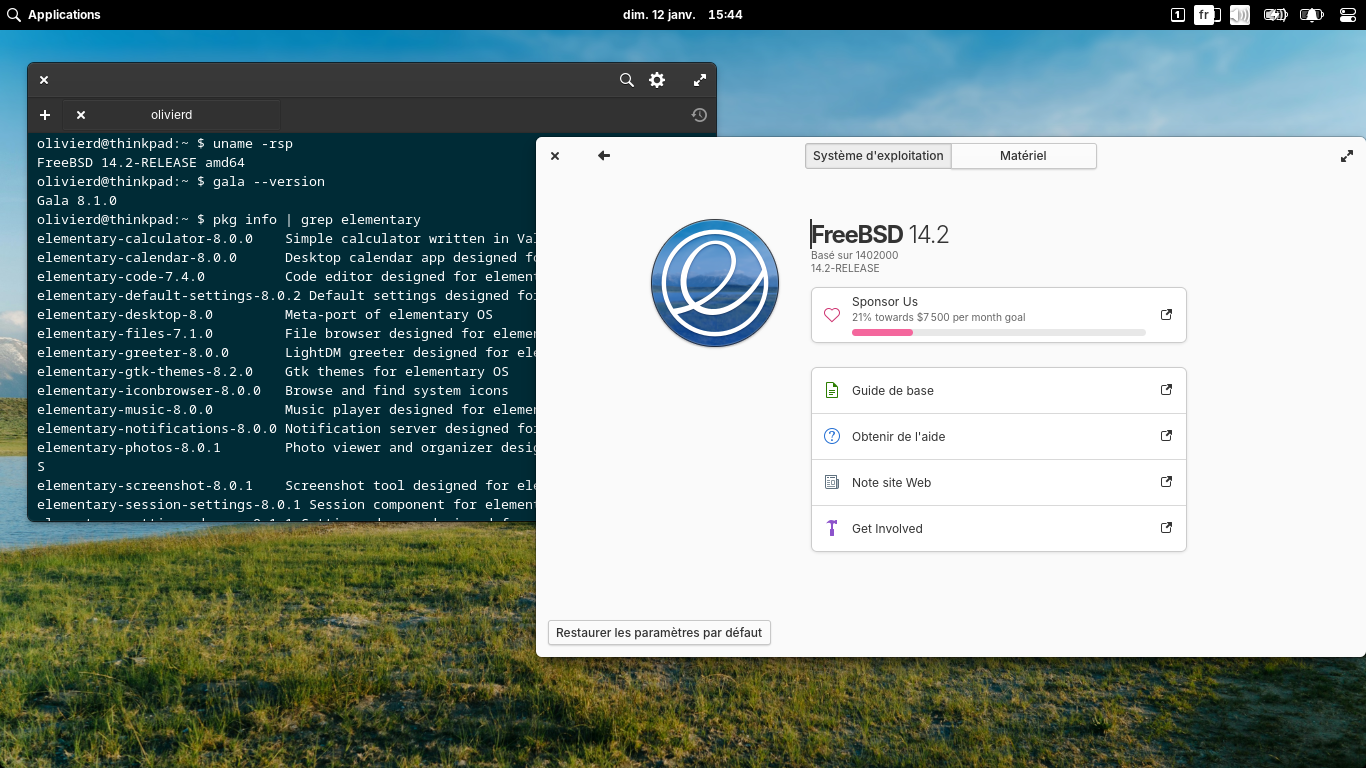Click the 'Basé sur 1402000' text
The width and height of the screenshot is (1366, 768).
[855, 256]
